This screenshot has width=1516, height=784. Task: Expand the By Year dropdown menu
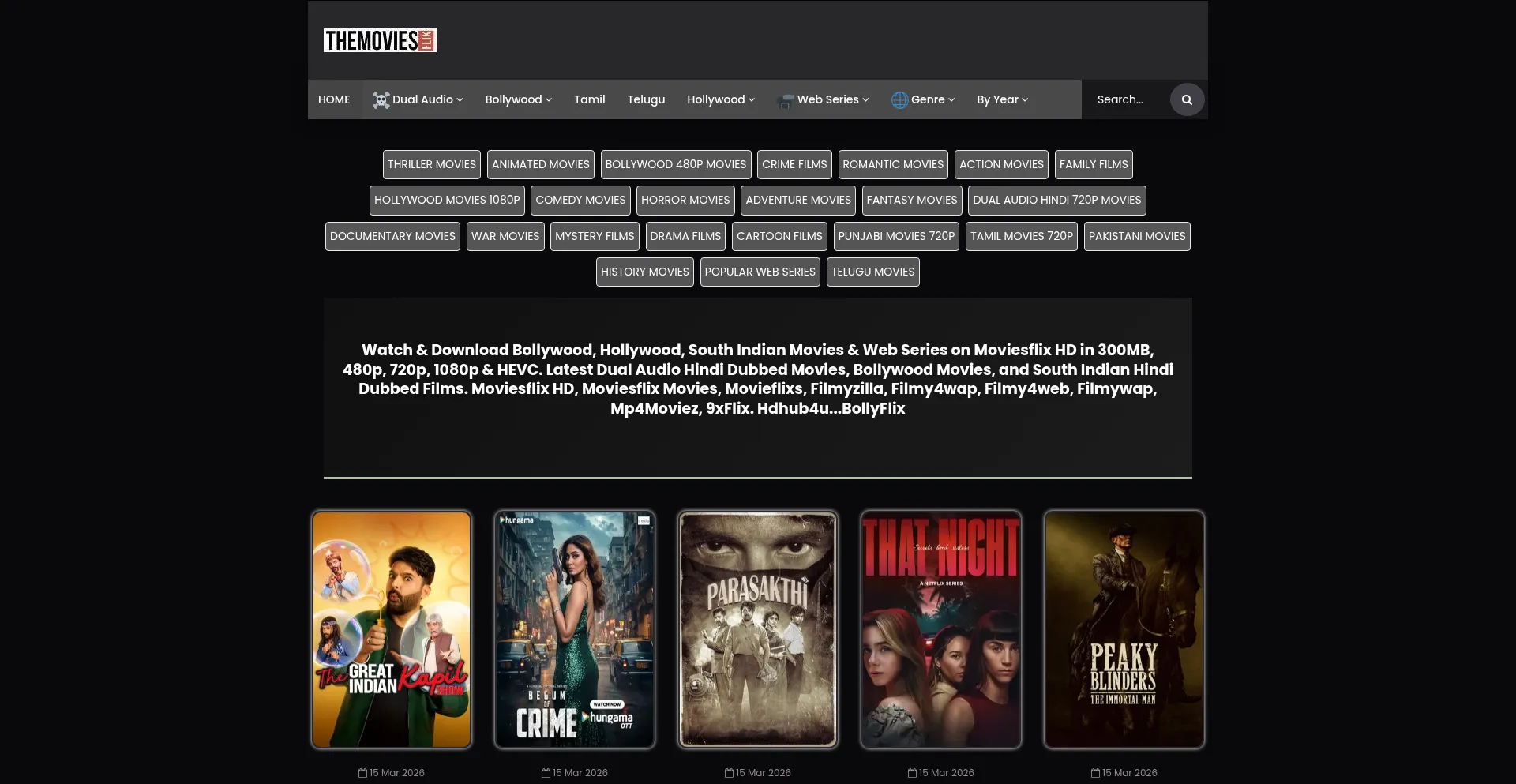point(1002,99)
